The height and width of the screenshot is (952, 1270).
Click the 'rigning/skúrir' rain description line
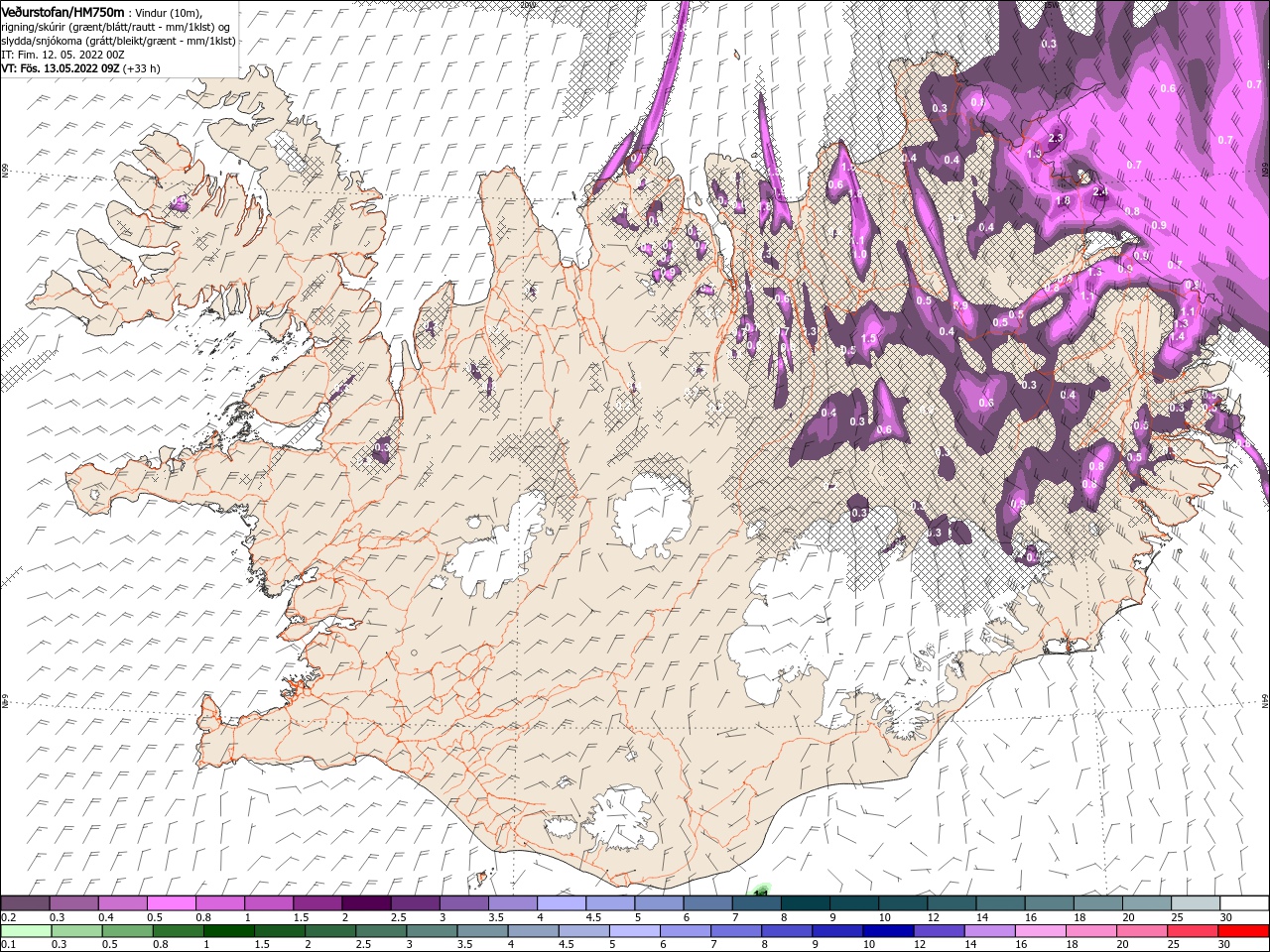click(115, 26)
